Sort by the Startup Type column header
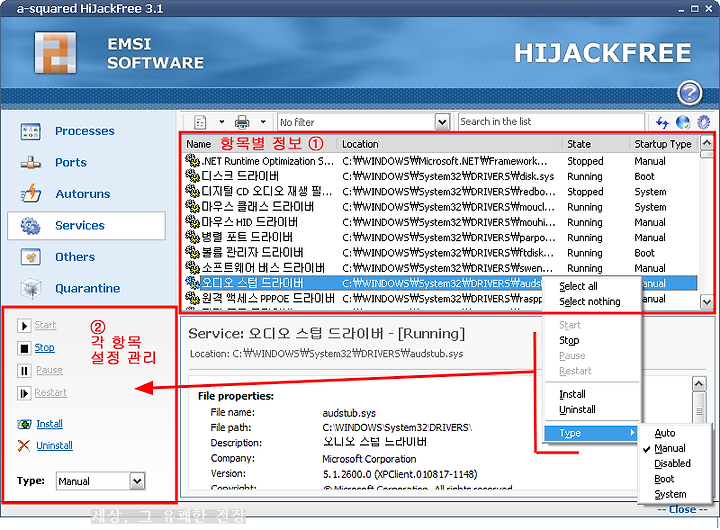720x530 pixels. tap(664, 144)
